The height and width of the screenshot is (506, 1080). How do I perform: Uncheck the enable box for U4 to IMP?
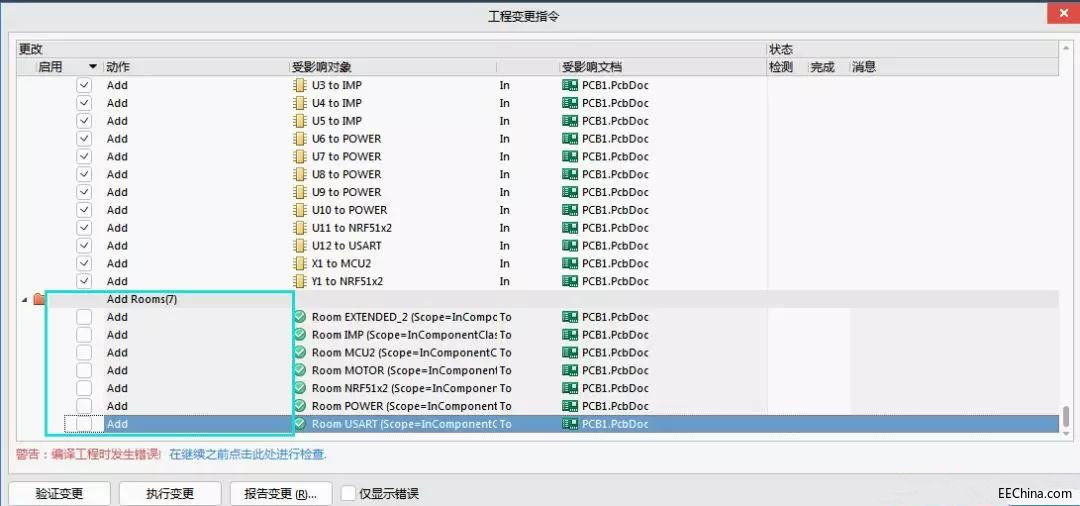(84, 103)
